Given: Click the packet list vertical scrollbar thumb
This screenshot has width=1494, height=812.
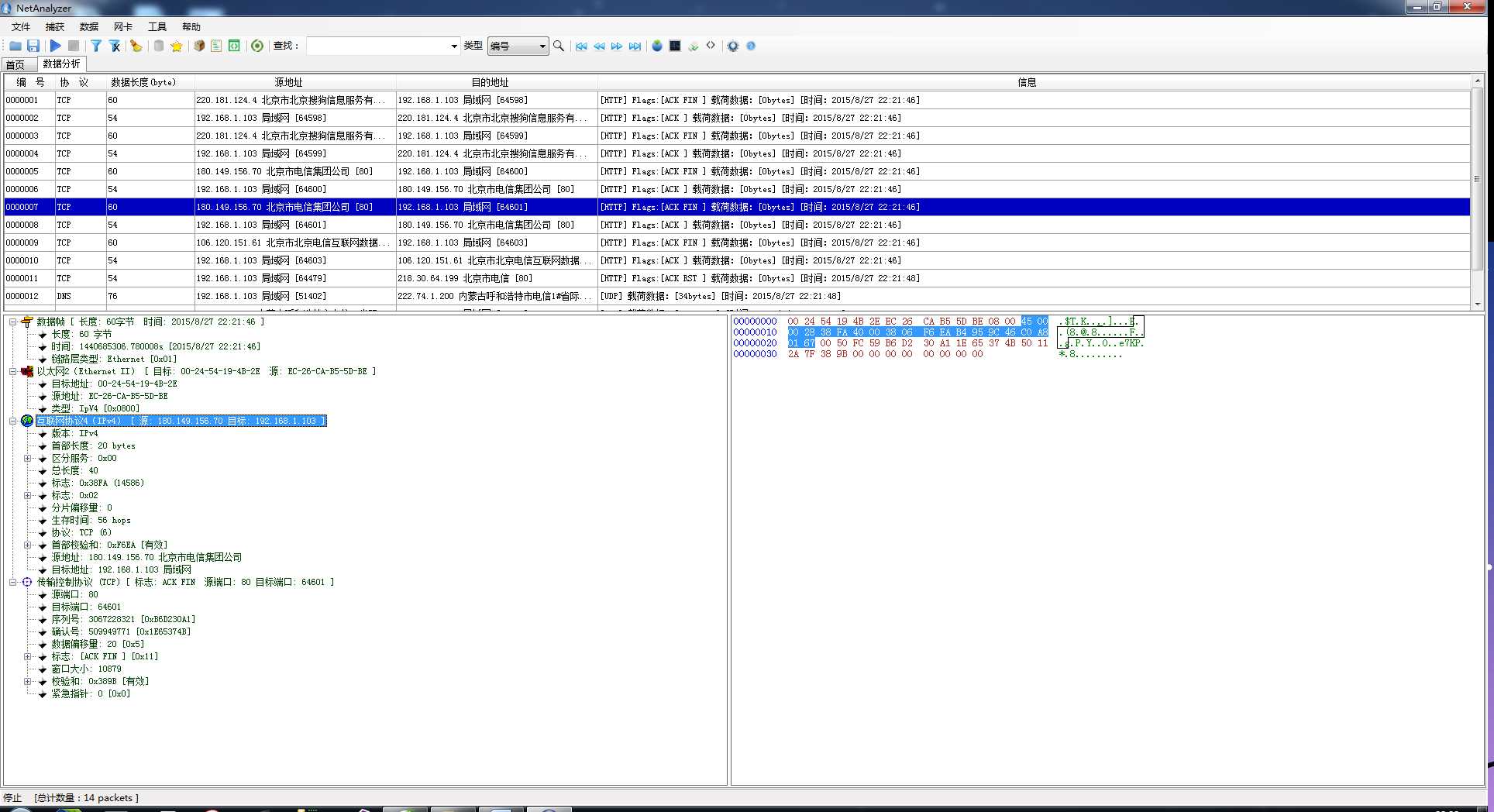Looking at the screenshot, I should [x=1477, y=178].
